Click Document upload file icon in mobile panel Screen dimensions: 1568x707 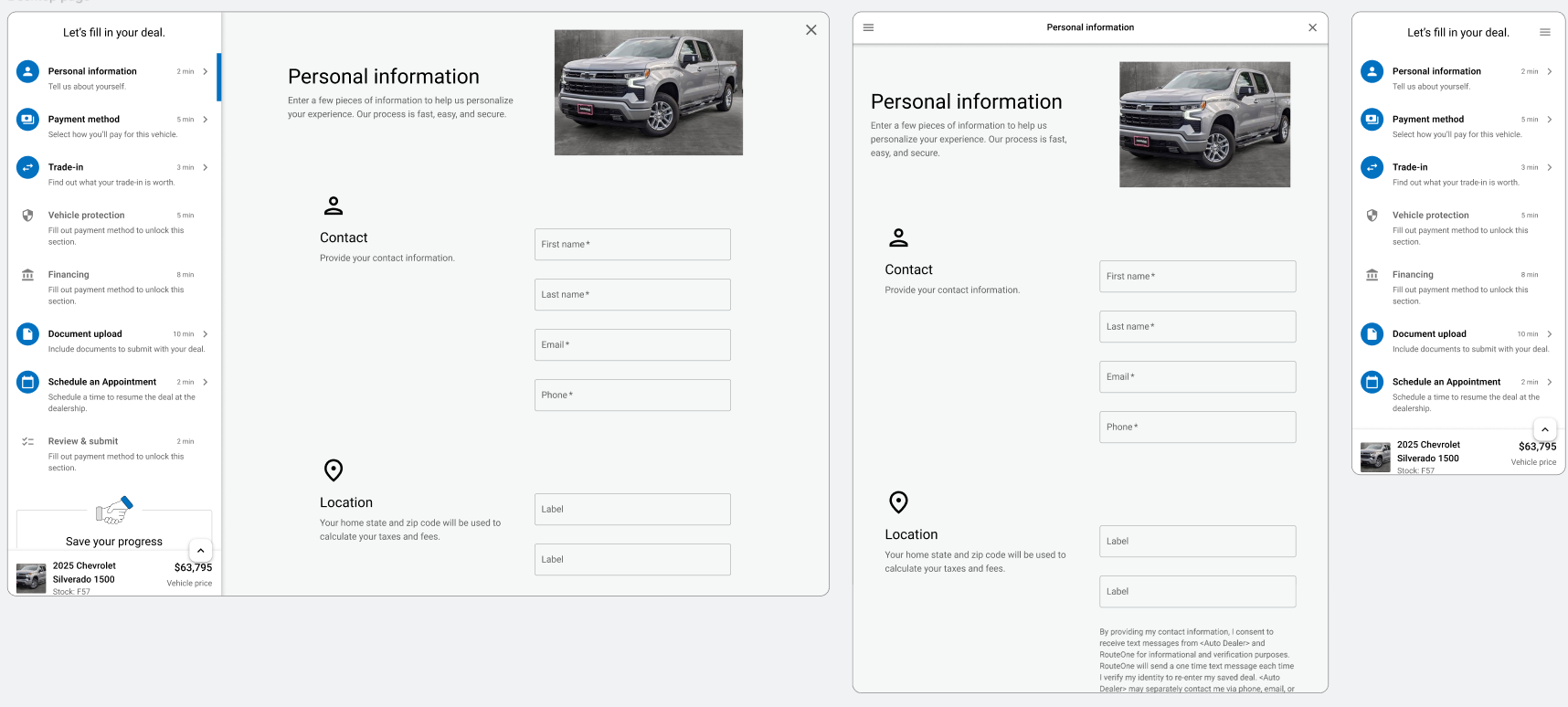pos(1372,334)
